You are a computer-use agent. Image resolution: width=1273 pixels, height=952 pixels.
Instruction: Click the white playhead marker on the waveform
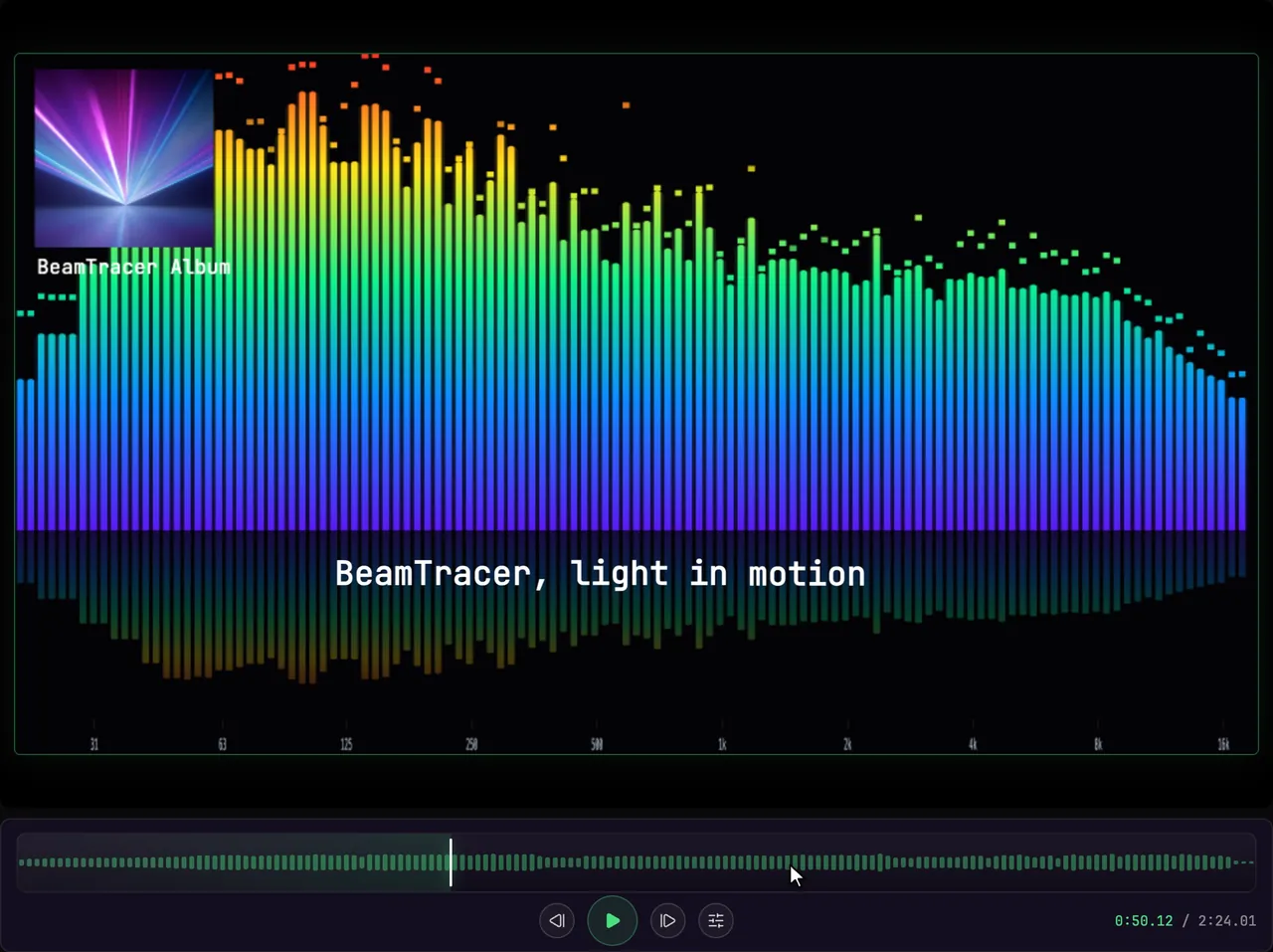pos(451,862)
